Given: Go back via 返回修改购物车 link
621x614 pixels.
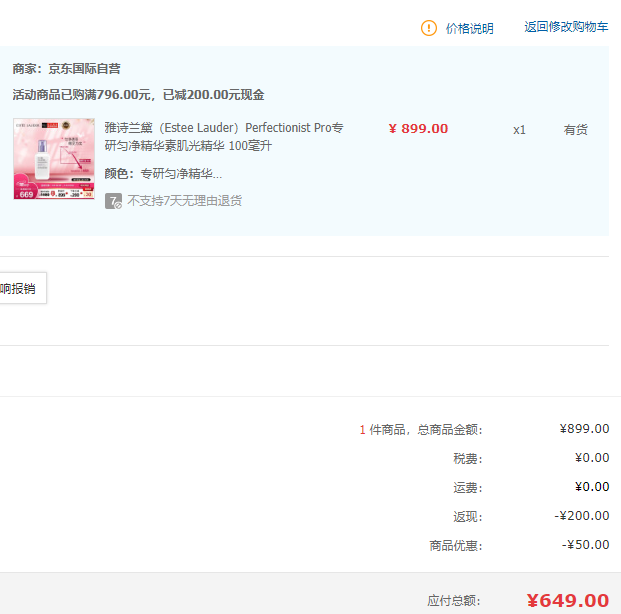Looking at the screenshot, I should click(x=566, y=27).
